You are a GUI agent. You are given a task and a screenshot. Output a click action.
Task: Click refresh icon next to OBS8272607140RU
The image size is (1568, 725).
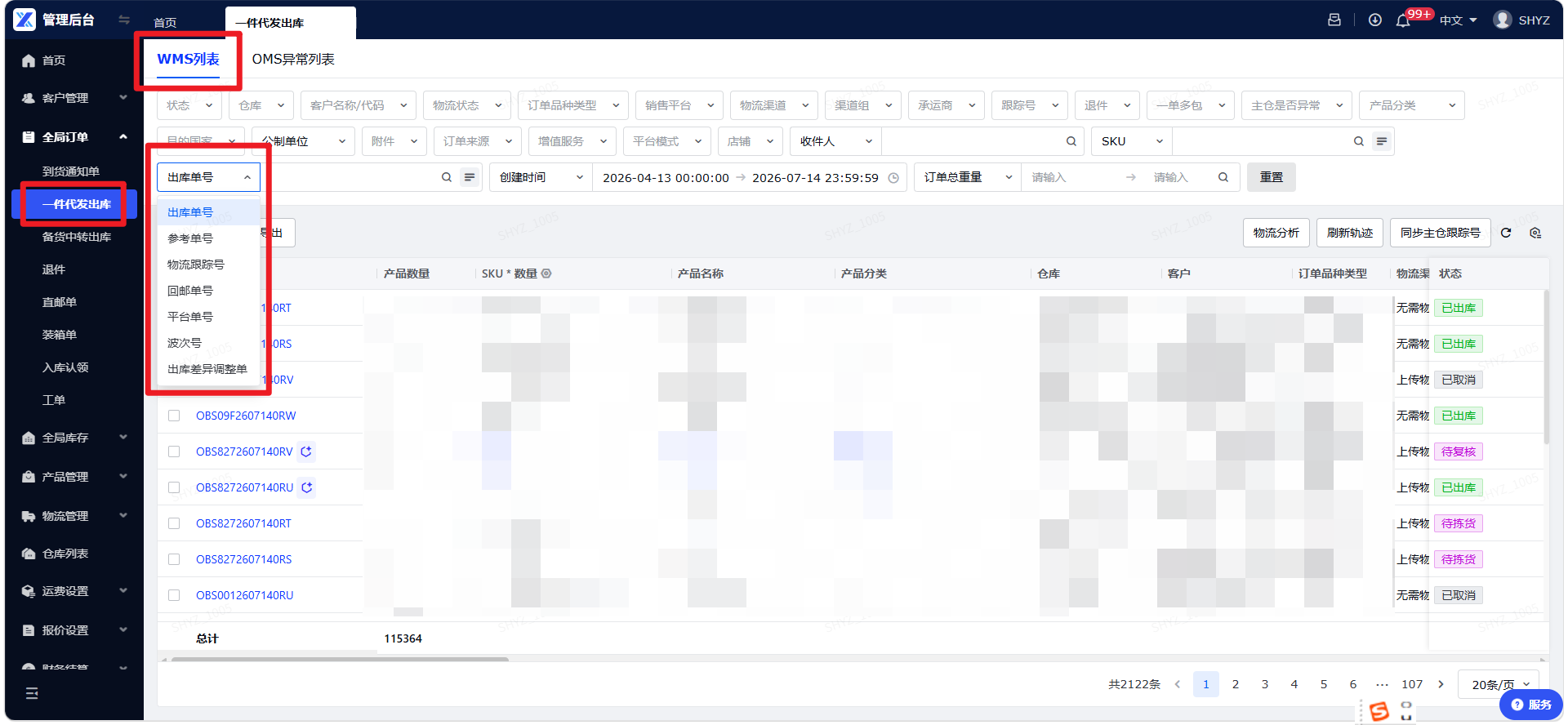[307, 487]
